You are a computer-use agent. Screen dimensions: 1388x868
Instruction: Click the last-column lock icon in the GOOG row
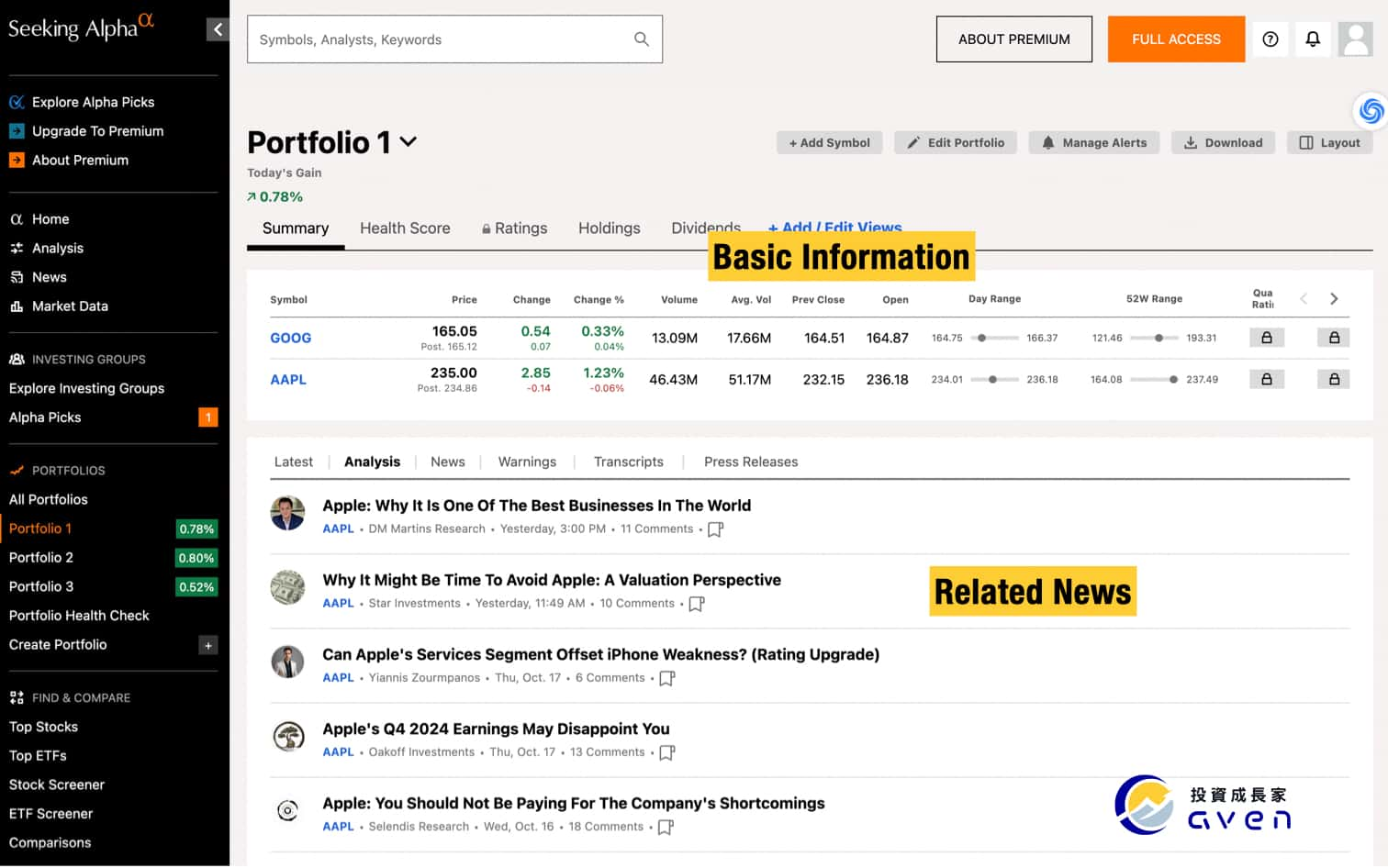1334,338
